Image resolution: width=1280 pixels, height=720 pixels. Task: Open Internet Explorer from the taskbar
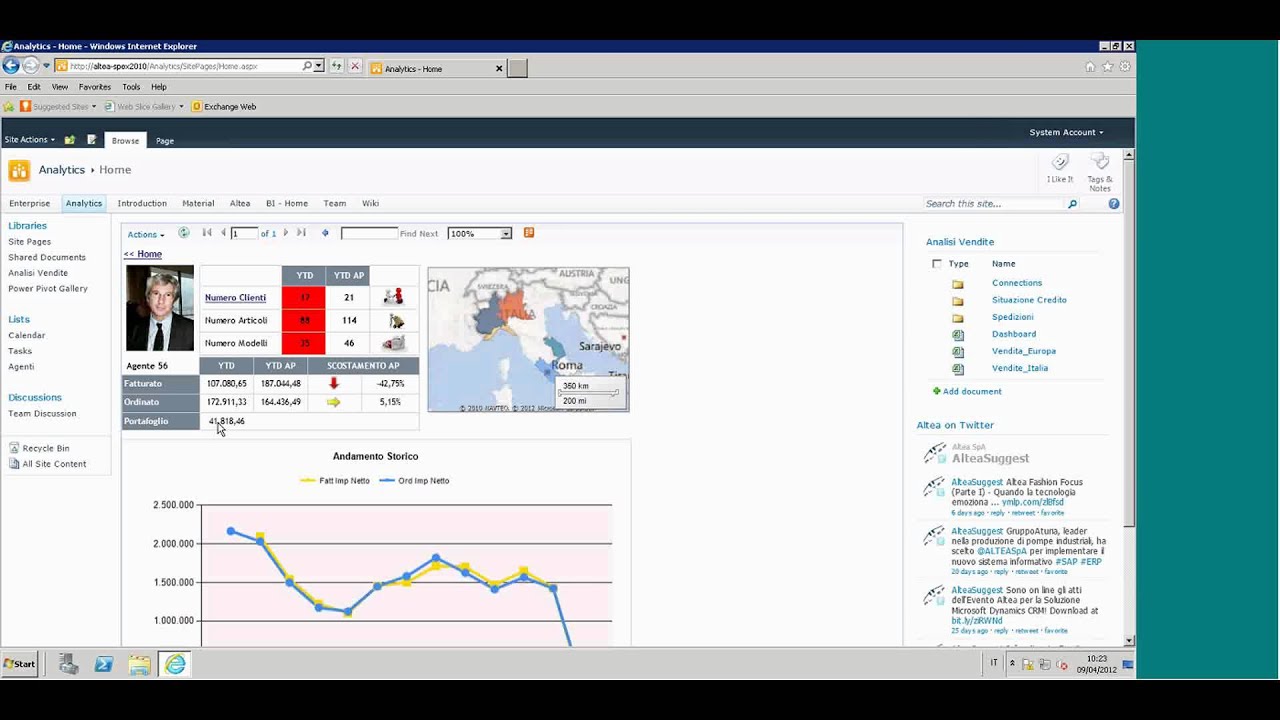coord(175,664)
